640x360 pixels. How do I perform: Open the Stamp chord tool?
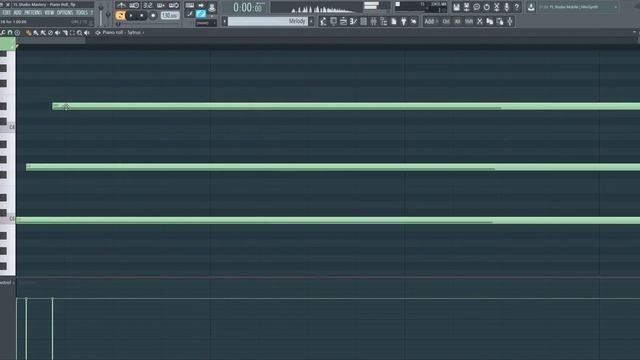(17, 32)
